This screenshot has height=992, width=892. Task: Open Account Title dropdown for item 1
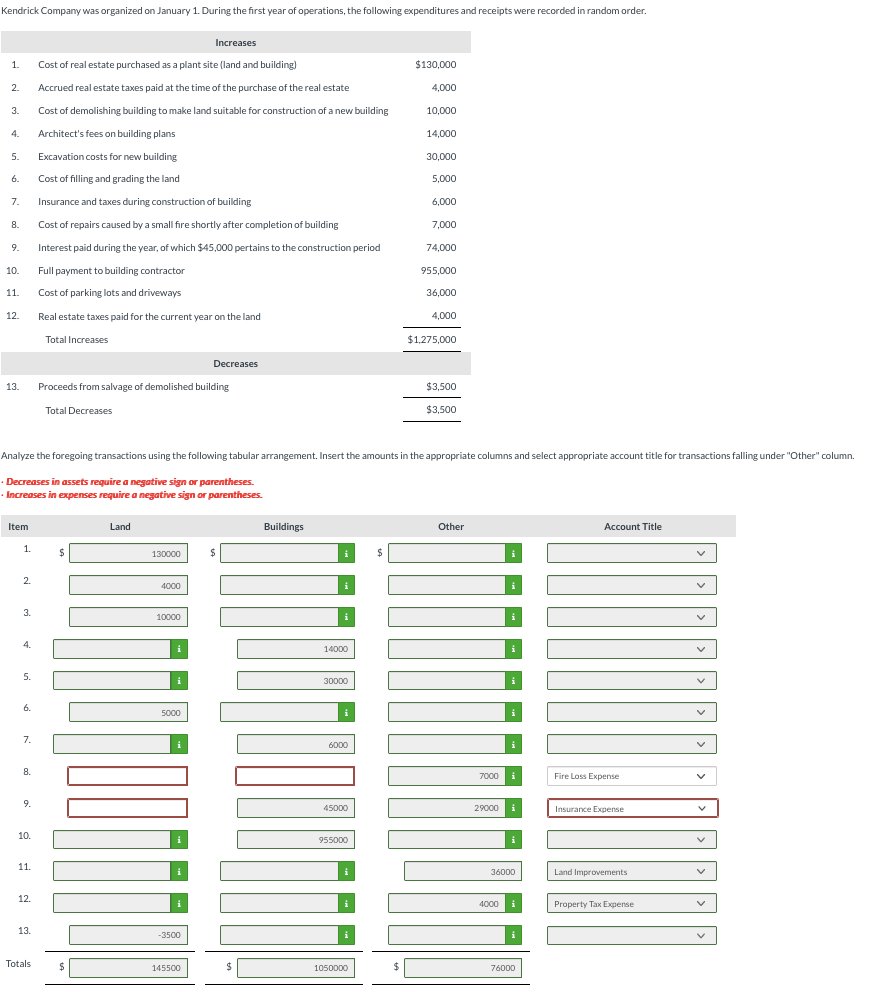click(631, 554)
